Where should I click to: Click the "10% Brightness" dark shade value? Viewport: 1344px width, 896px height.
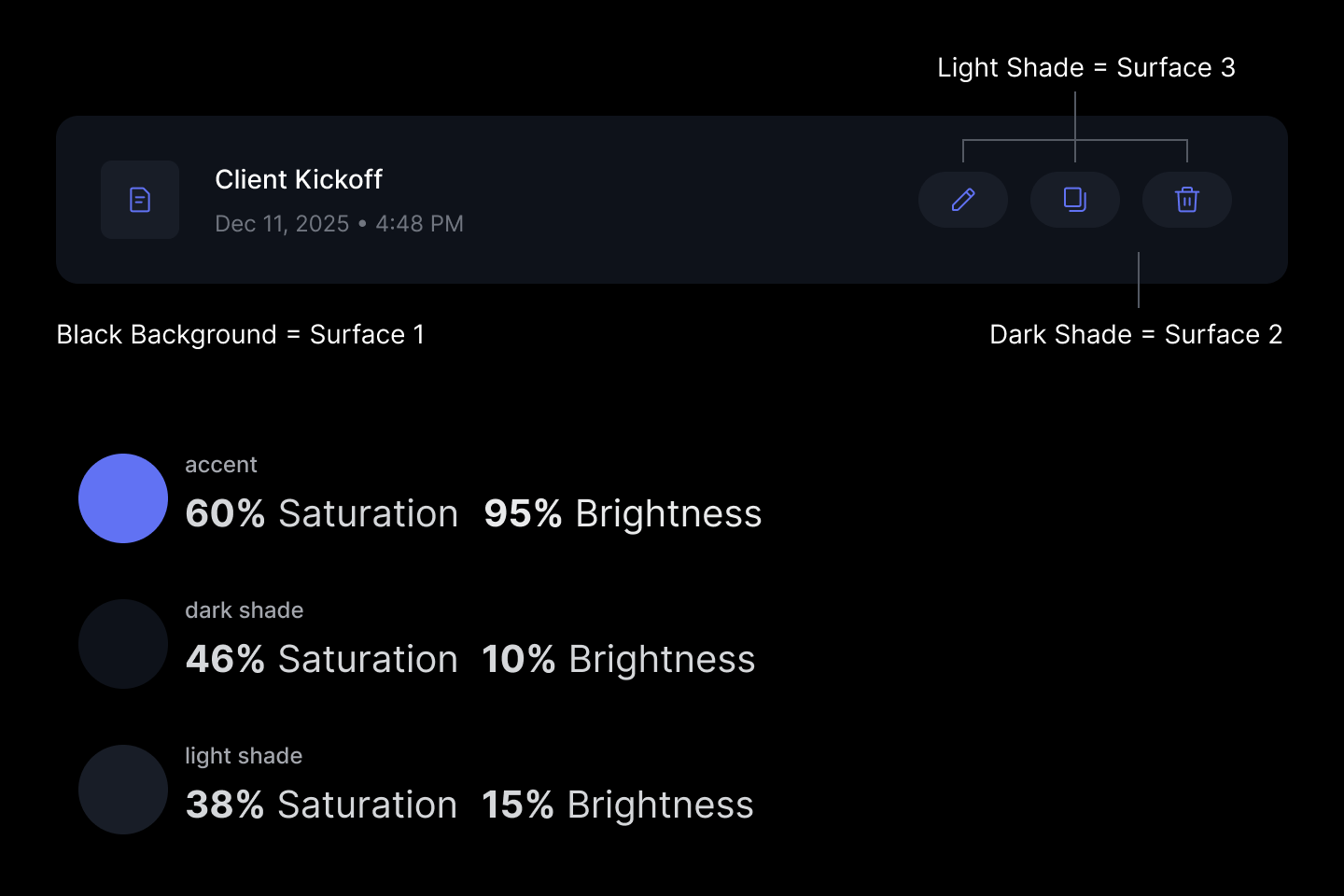618,660
